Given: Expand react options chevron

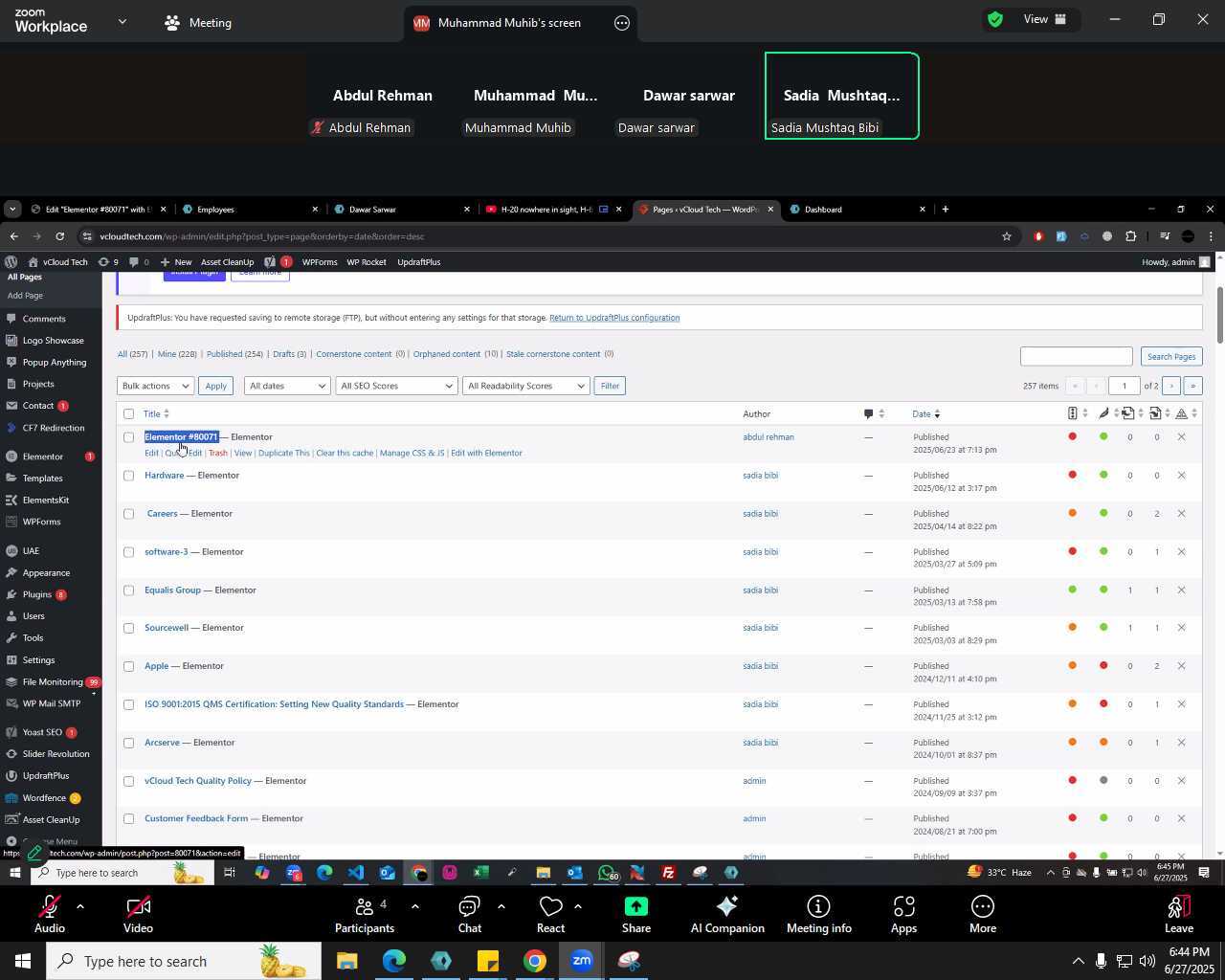Looking at the screenshot, I should point(578,905).
